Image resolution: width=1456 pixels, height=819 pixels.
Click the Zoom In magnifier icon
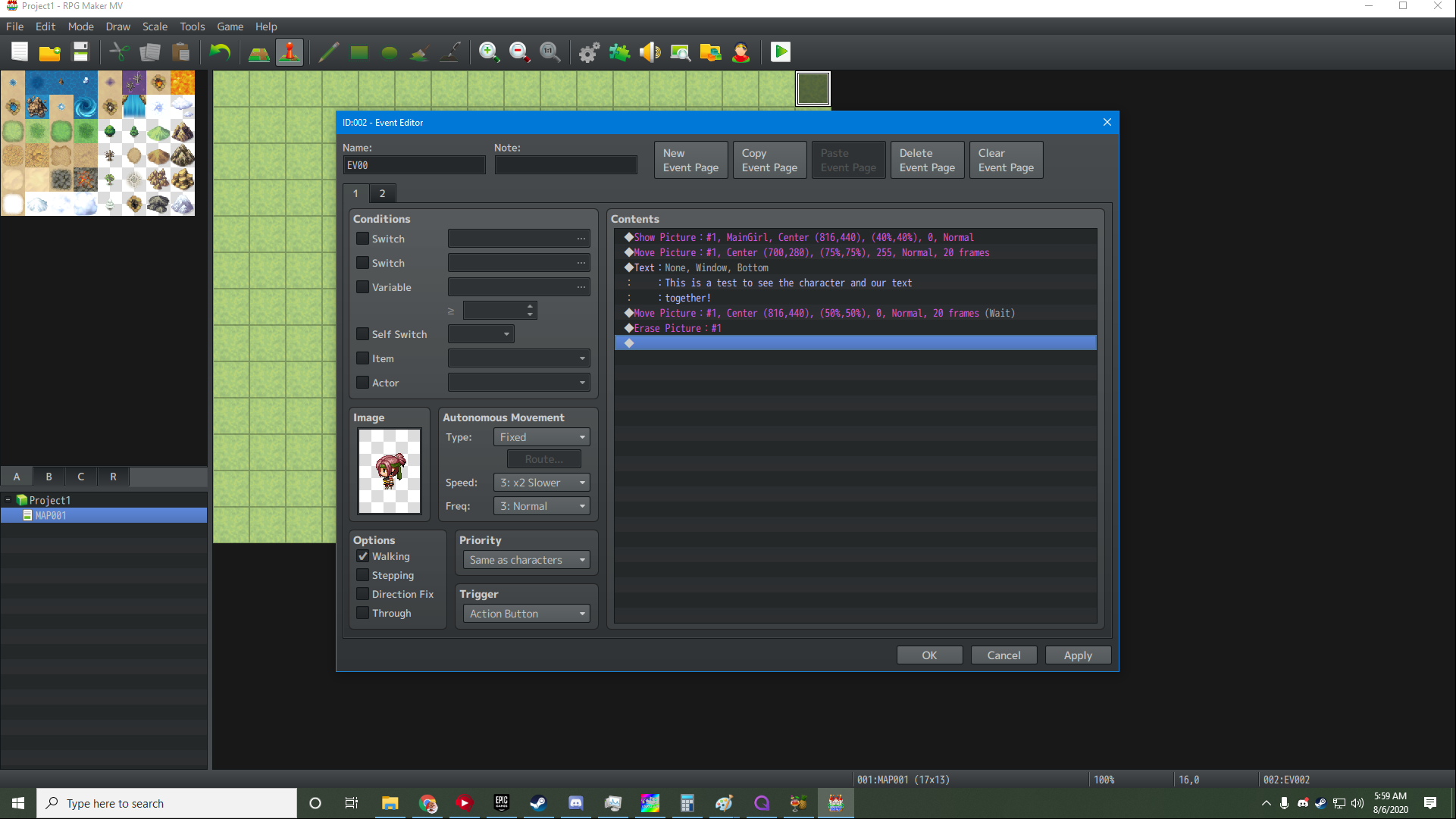click(x=489, y=52)
